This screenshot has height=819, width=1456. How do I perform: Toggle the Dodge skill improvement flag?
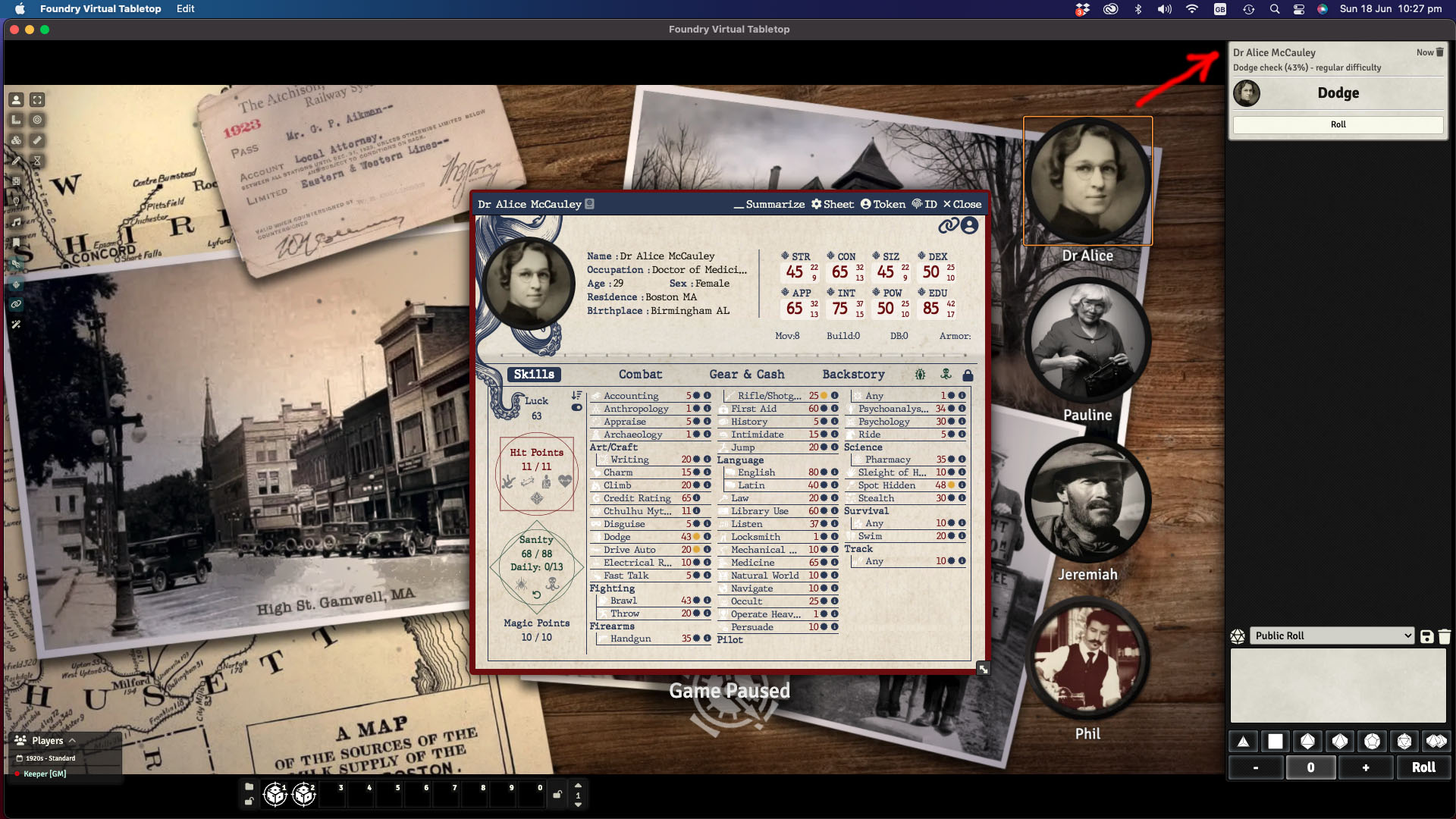[x=696, y=537]
